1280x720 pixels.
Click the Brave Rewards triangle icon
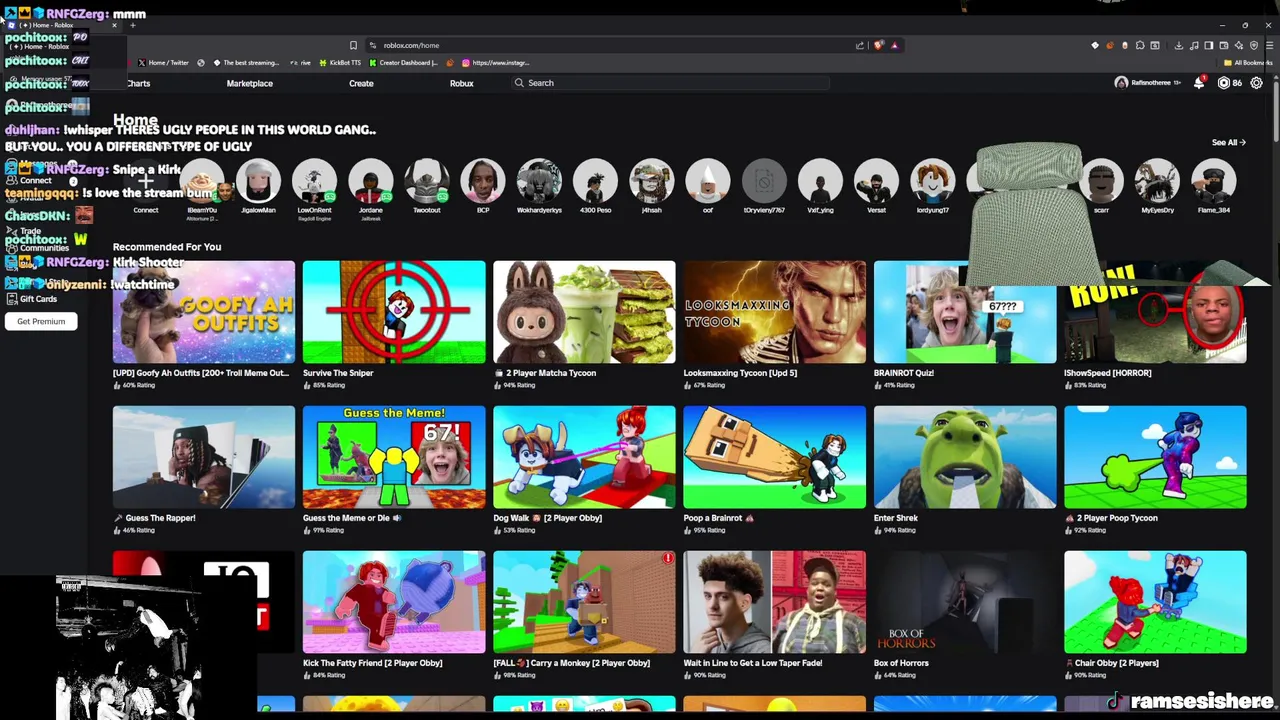895,45
